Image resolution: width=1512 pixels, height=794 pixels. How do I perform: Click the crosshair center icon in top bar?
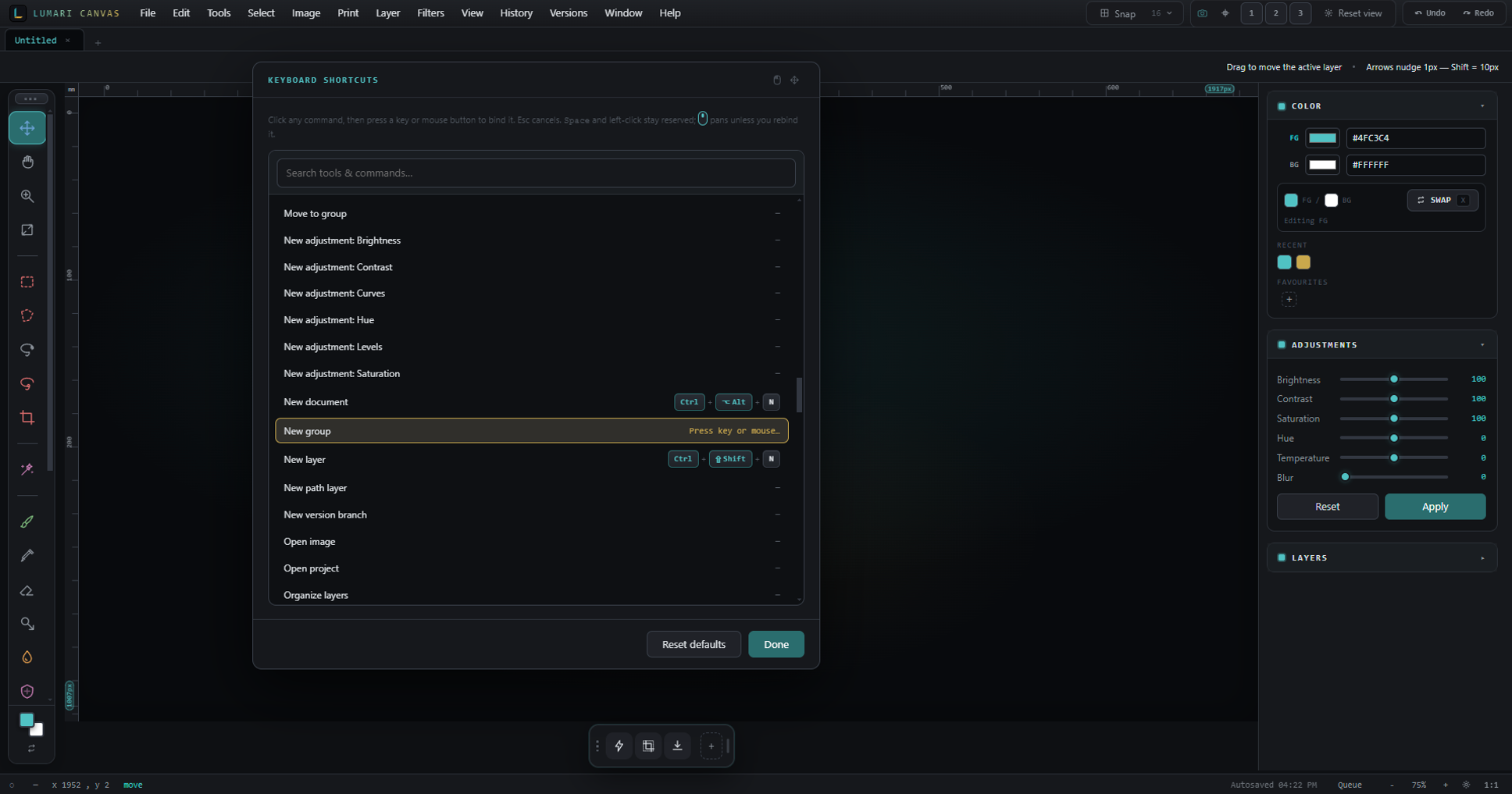coord(1225,13)
